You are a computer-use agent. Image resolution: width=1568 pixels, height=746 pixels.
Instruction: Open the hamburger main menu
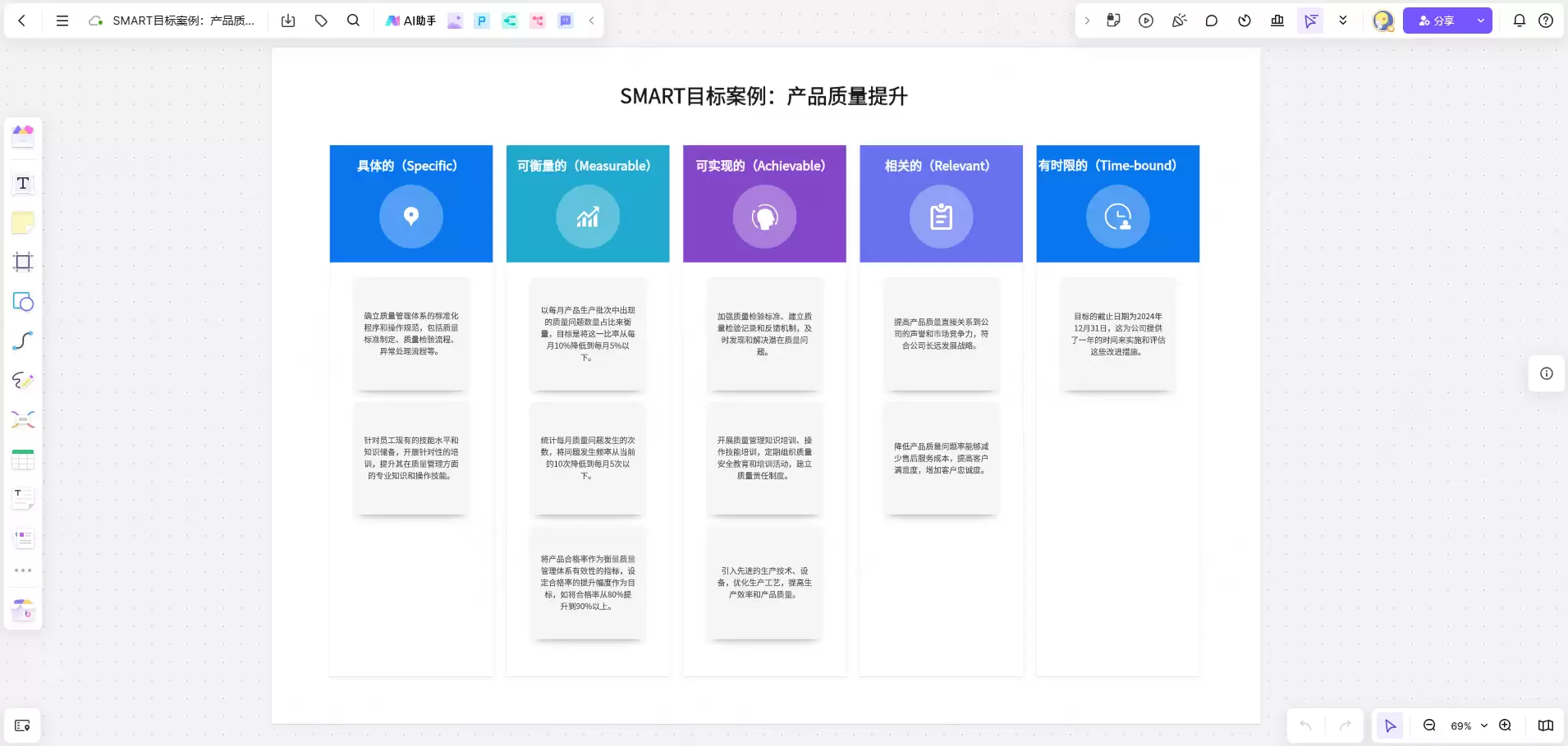[x=62, y=21]
